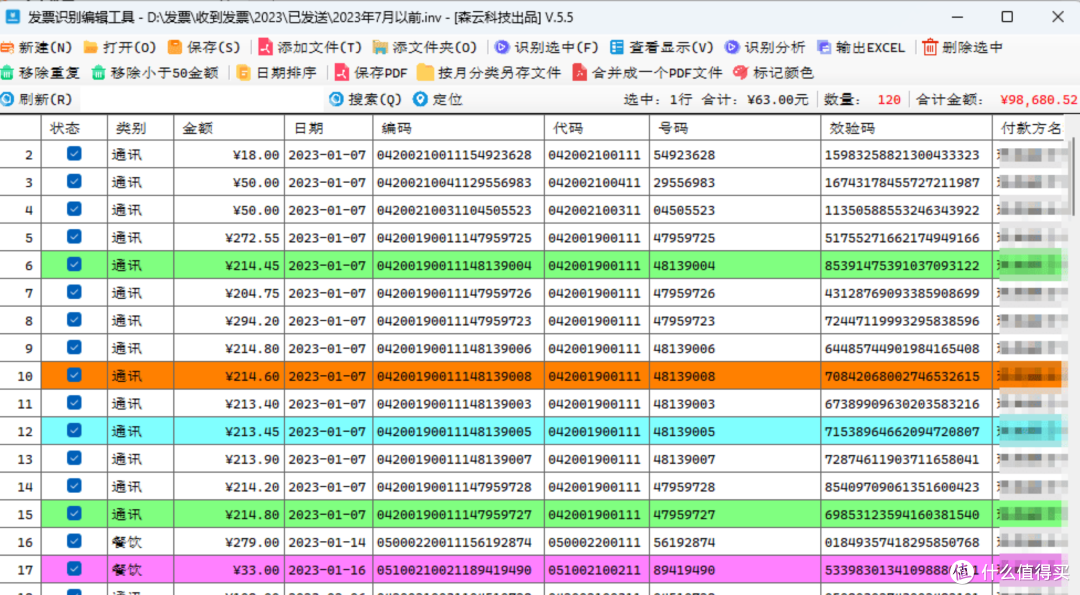Sort by the 金额 column header
This screenshot has height=595, width=1080.
coord(229,128)
